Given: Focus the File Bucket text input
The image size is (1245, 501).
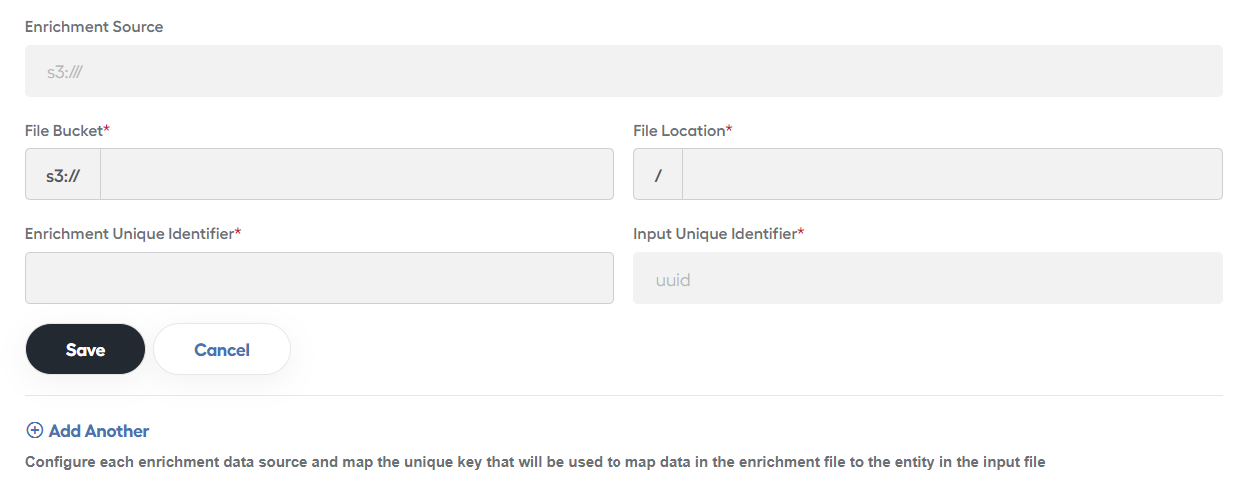Looking at the screenshot, I should (357, 174).
